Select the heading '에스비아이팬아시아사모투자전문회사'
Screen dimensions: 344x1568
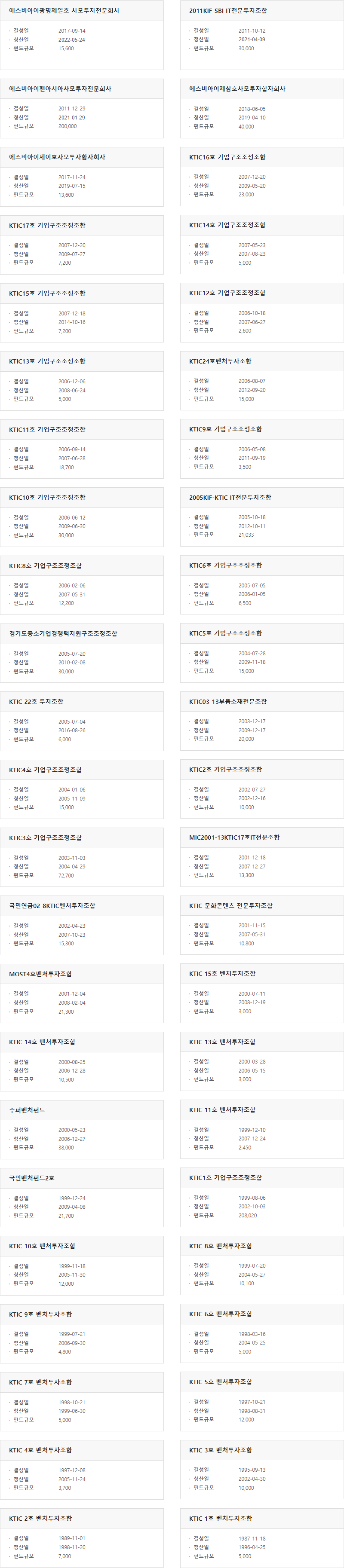[60, 89]
